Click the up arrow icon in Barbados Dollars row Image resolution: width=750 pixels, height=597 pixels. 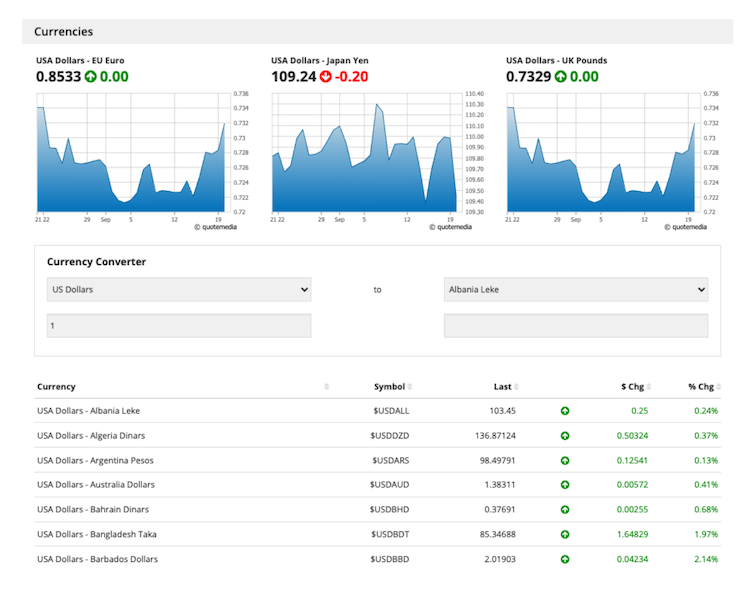pyautogui.click(x=565, y=559)
